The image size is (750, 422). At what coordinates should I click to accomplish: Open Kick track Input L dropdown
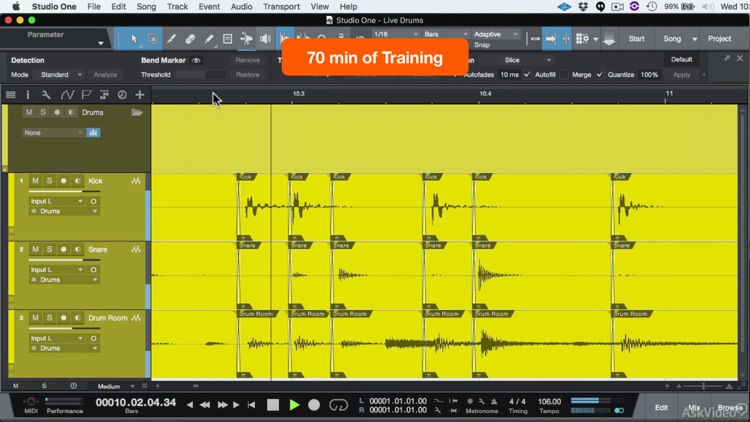coord(56,201)
